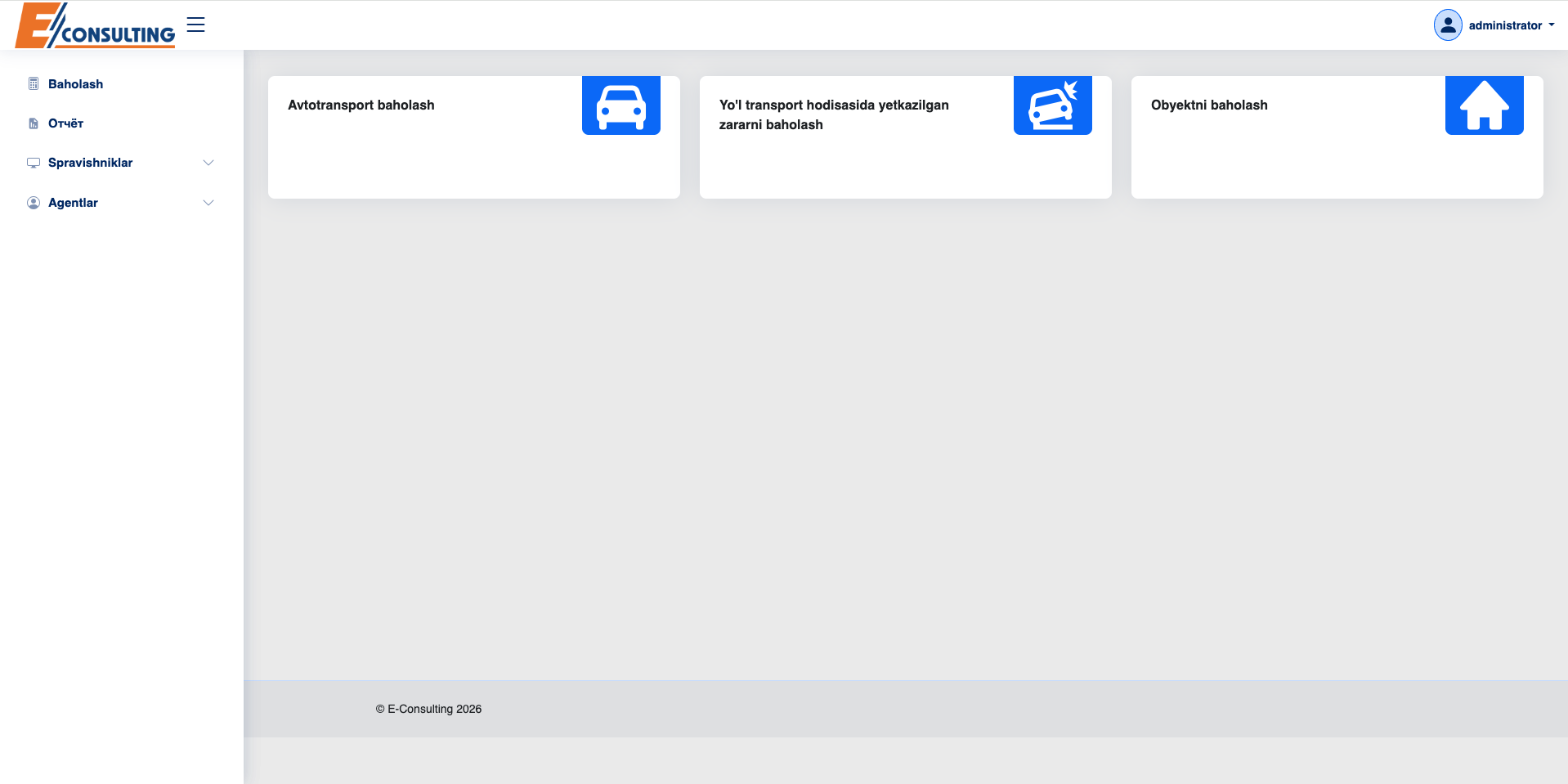Open the Baholash menu item
The image size is (1568, 784).
75,84
